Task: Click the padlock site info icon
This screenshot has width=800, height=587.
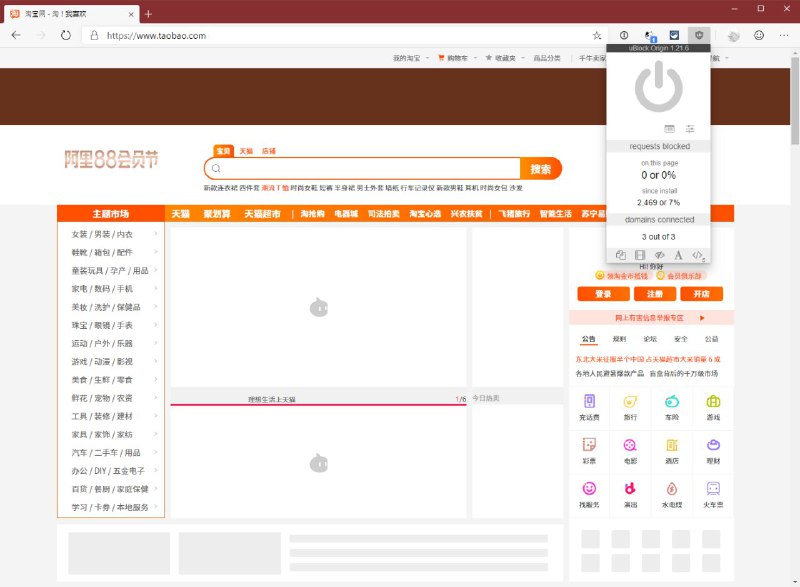Action: pyautogui.click(x=94, y=36)
